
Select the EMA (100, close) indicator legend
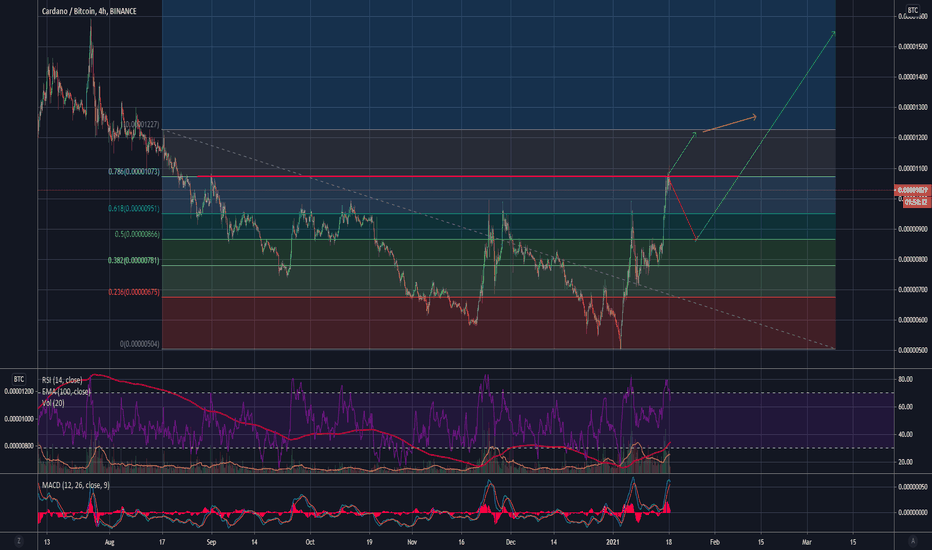(x=66, y=391)
